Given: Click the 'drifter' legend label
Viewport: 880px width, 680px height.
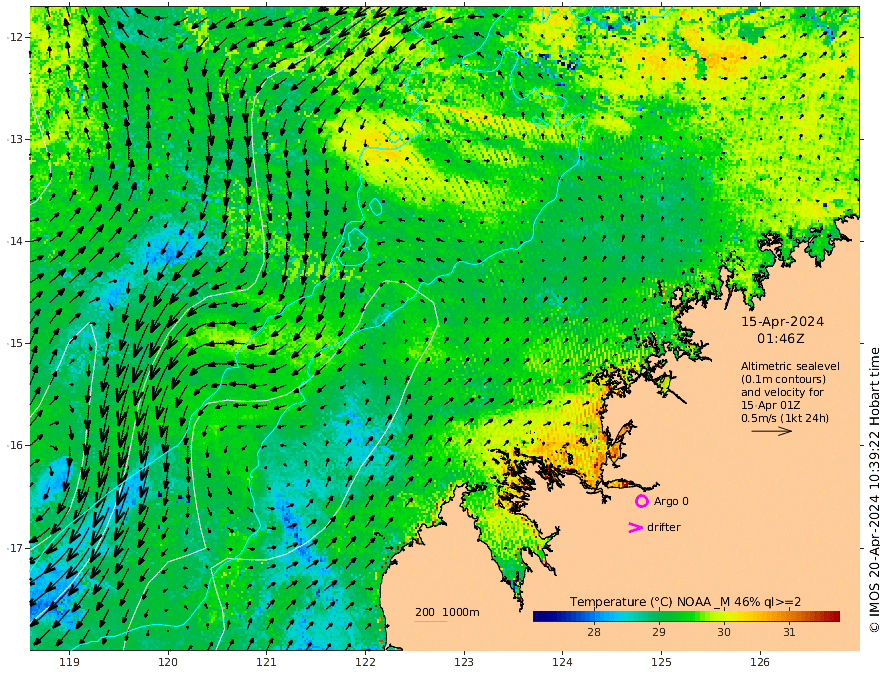Looking at the screenshot, I should pos(664,527).
